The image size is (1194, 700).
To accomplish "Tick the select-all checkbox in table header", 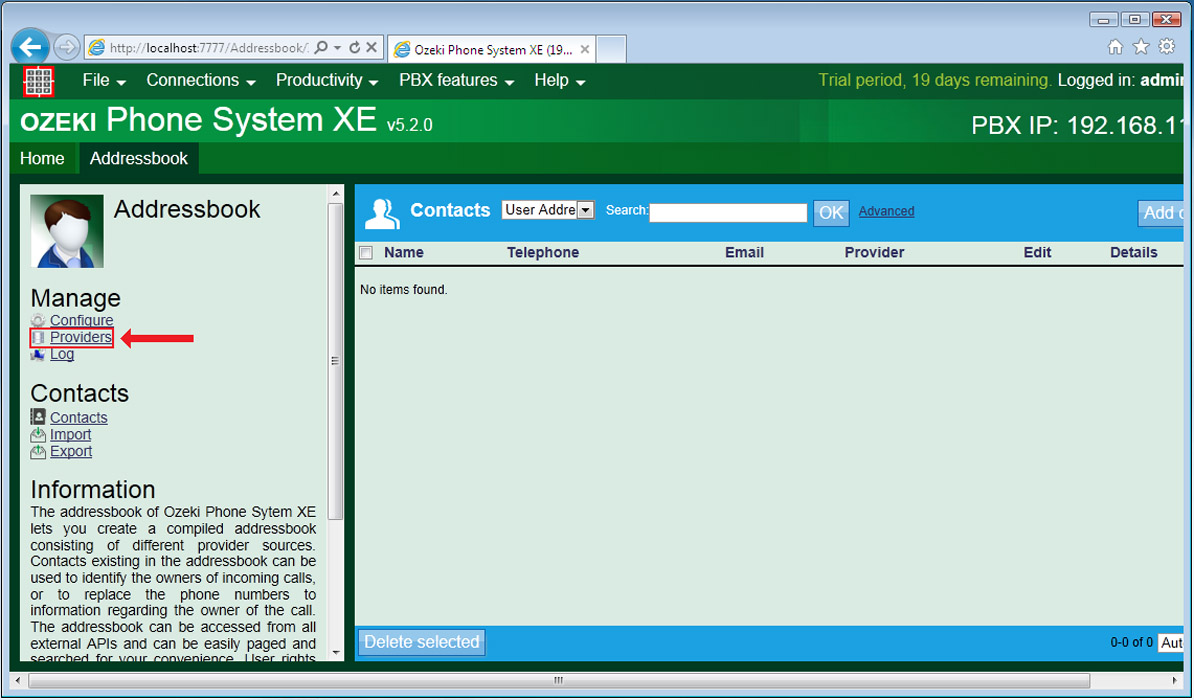I will tap(366, 253).
